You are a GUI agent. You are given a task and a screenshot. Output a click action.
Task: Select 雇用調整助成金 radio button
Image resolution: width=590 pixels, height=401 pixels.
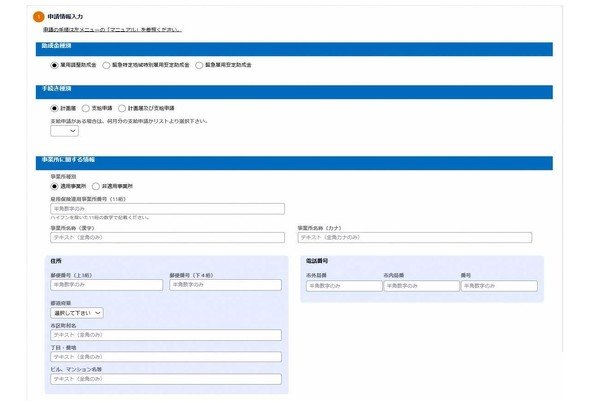[55, 65]
